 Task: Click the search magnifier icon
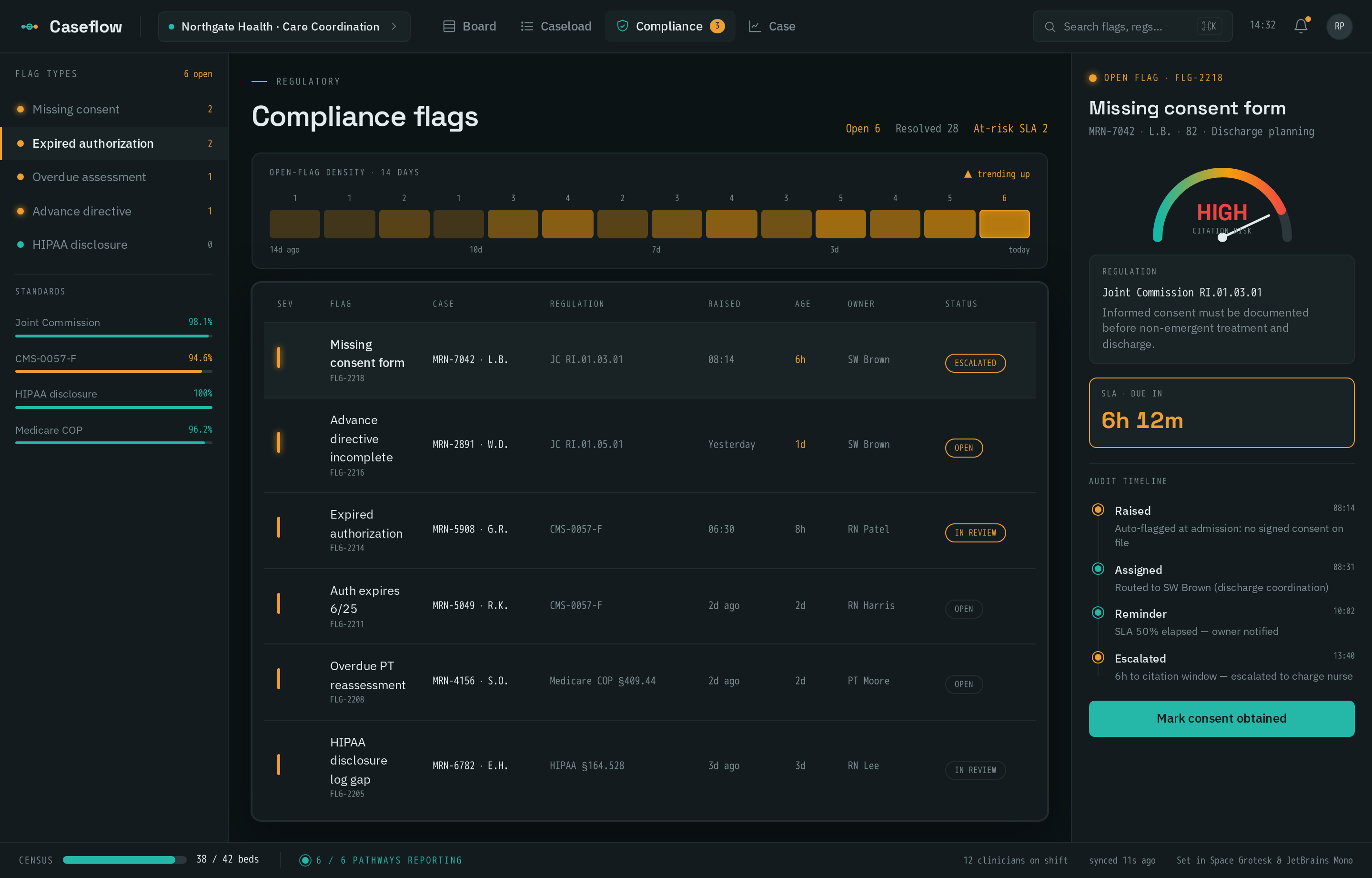pyautogui.click(x=1049, y=26)
